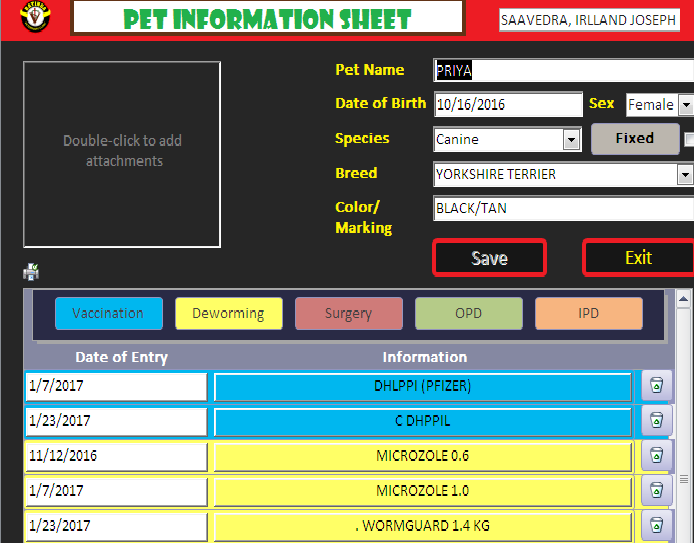Switch to the Vaccination tab

(x=108, y=313)
